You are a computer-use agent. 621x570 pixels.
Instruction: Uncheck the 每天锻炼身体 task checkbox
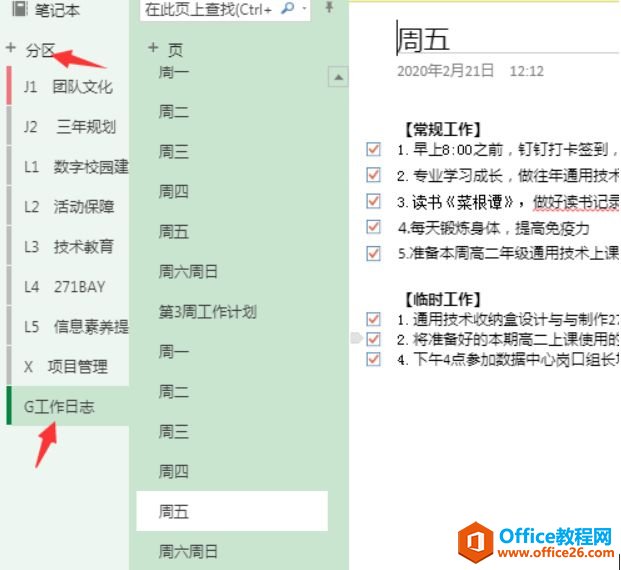373,227
